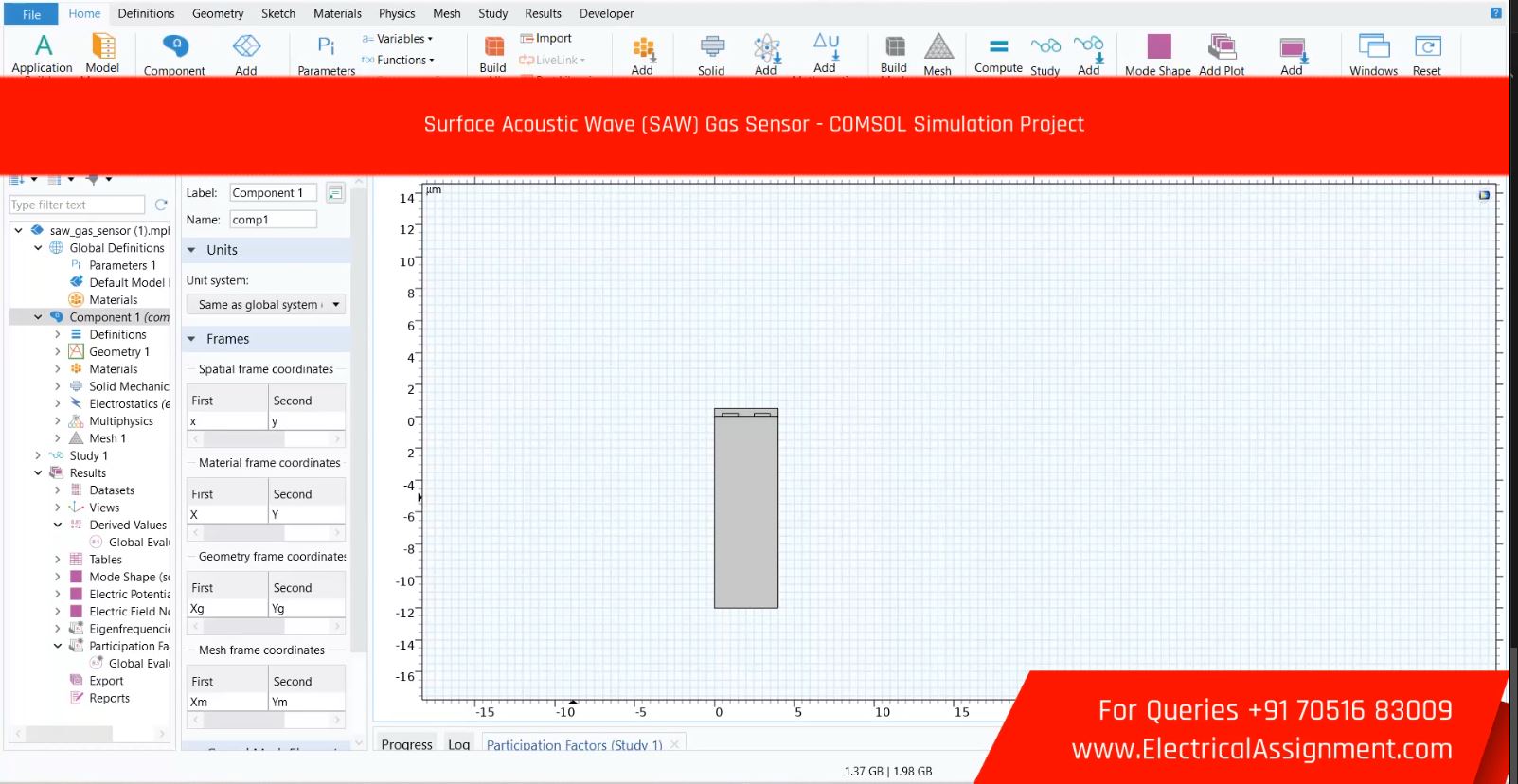This screenshot has height=784, width=1518.
Task: Collapse the Derived Values node
Action: 57,525
